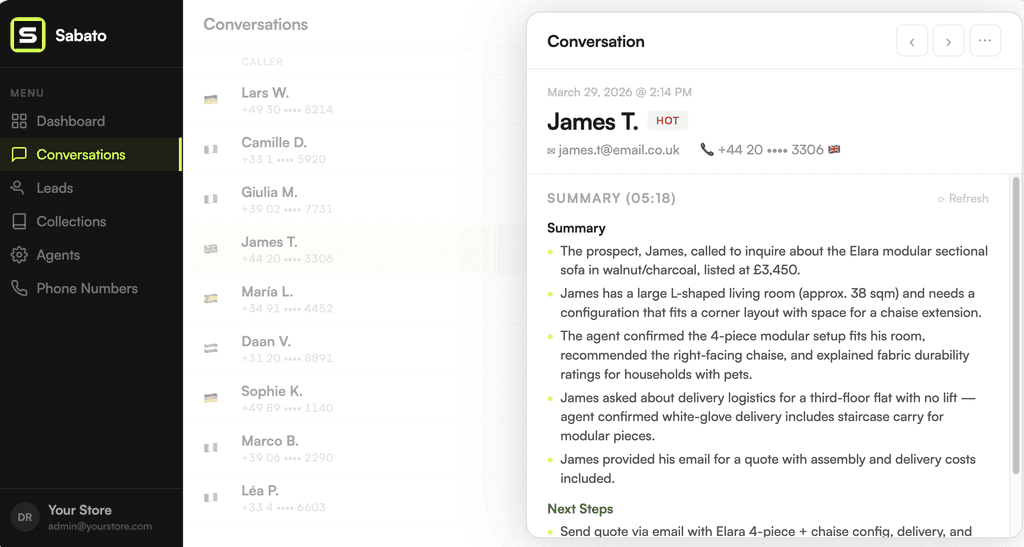Click the Sabato logo icon

[28, 35]
